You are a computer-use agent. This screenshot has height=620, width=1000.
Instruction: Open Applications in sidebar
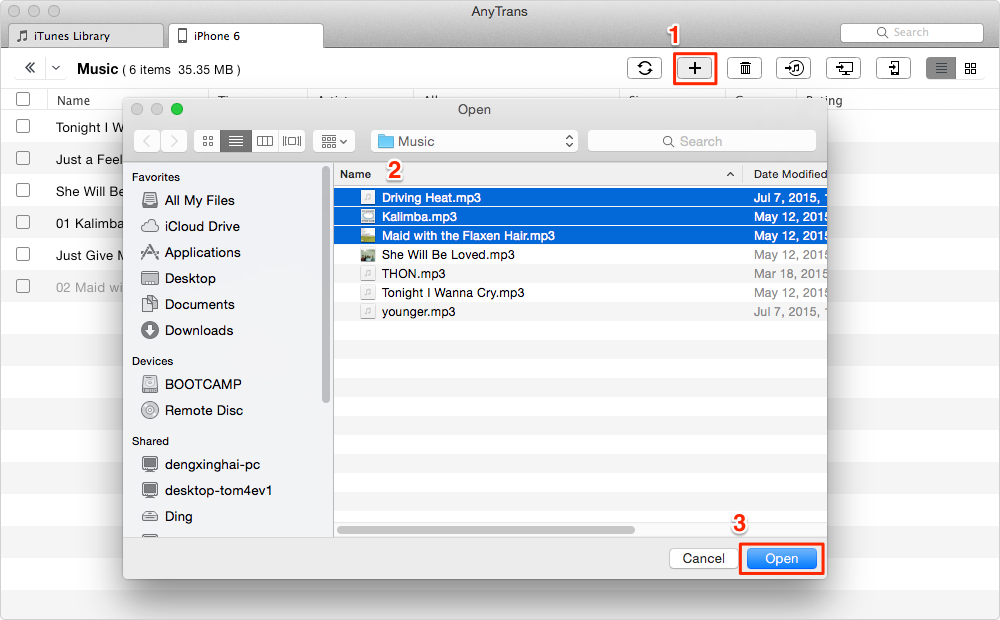[190, 253]
